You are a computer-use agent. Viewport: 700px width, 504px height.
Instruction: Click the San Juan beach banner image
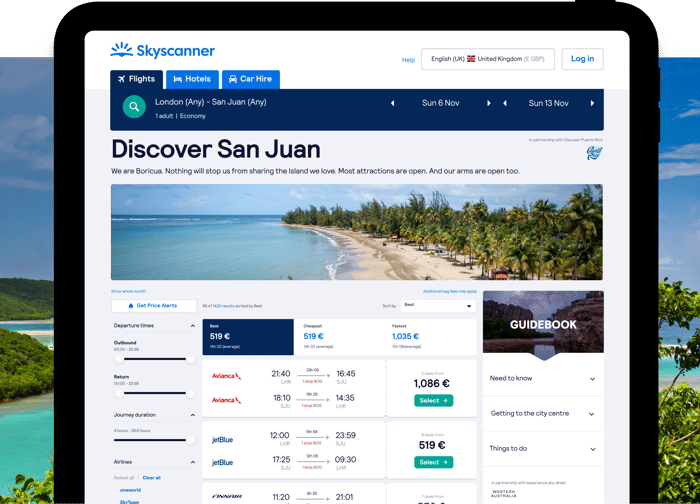(357, 232)
